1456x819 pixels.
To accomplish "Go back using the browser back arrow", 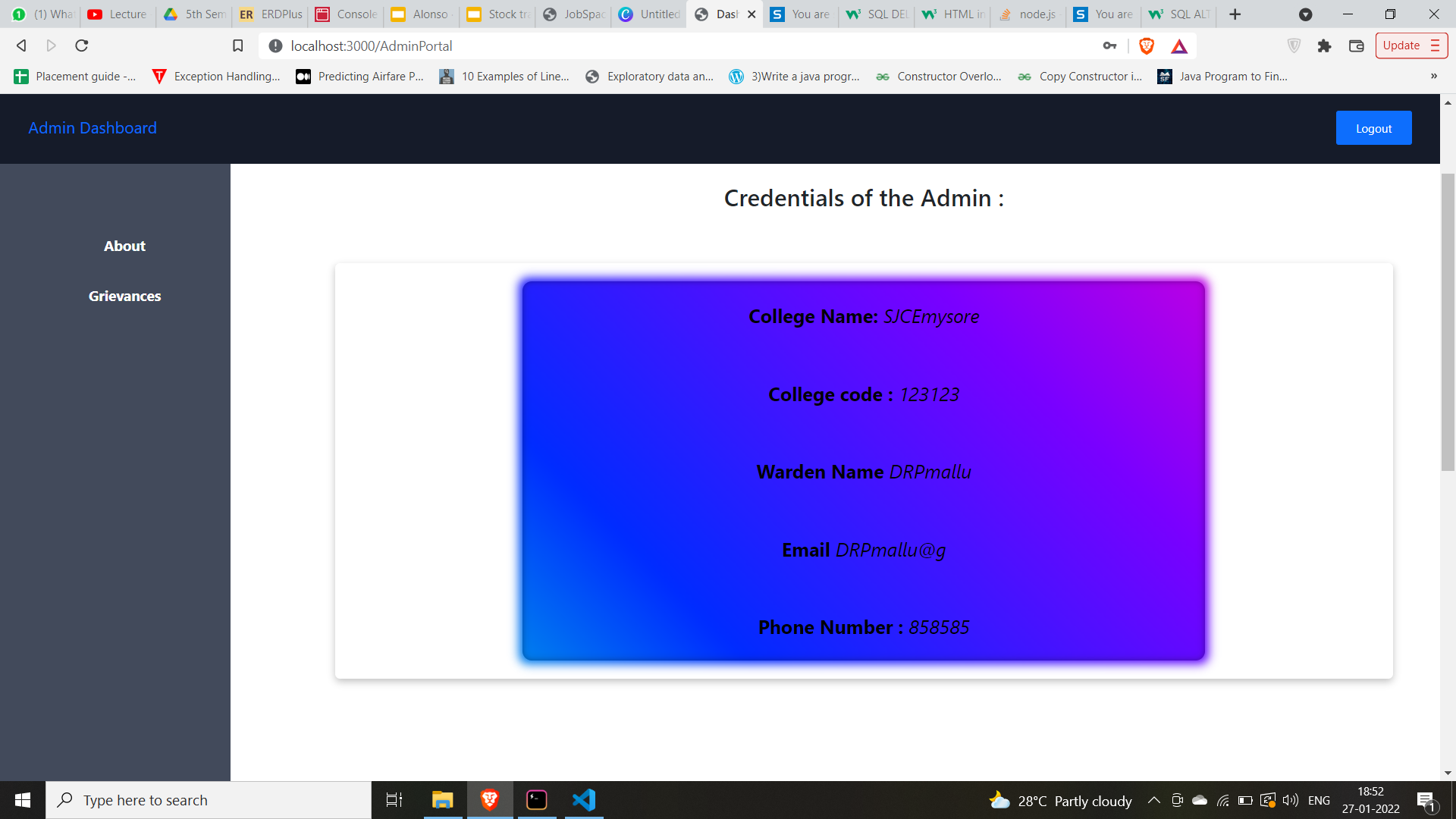I will pos(21,46).
